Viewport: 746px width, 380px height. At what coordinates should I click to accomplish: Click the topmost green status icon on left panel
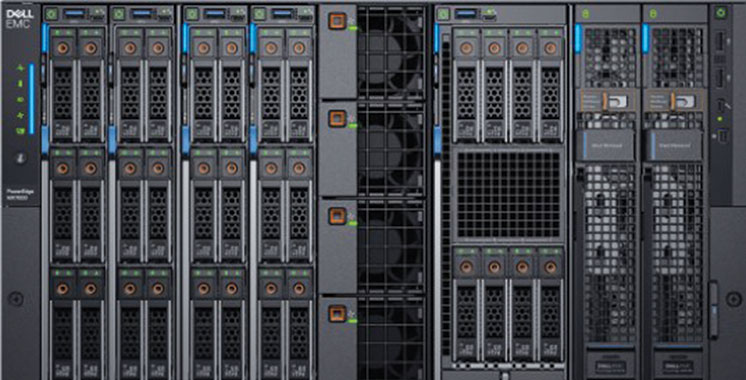click(x=20, y=68)
